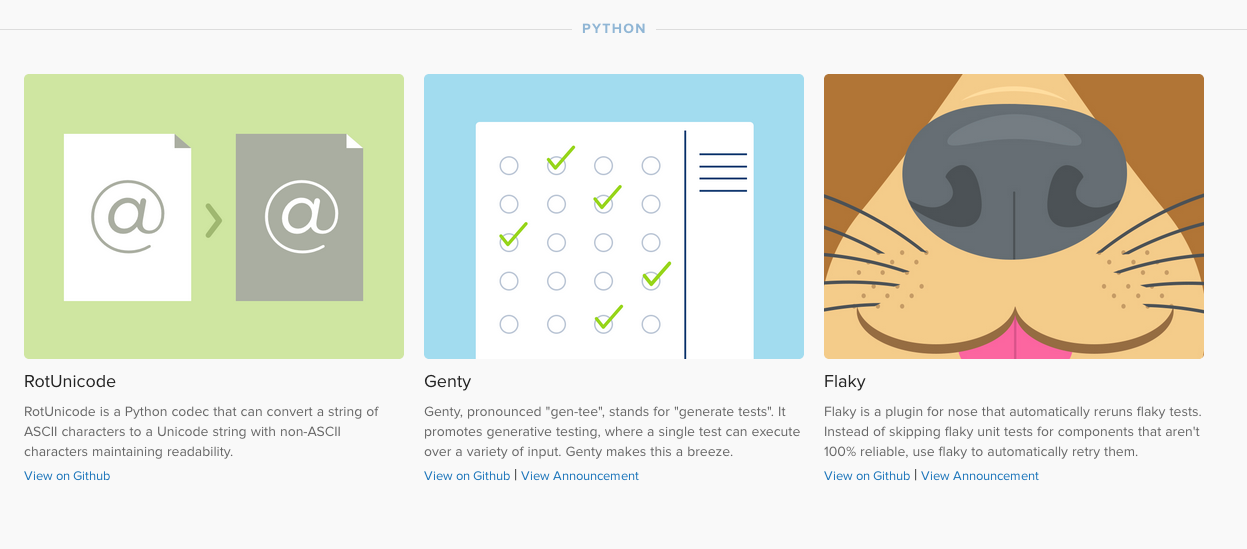The height and width of the screenshot is (549, 1247).
Task: Click the RotUnicode title
Action: point(70,381)
